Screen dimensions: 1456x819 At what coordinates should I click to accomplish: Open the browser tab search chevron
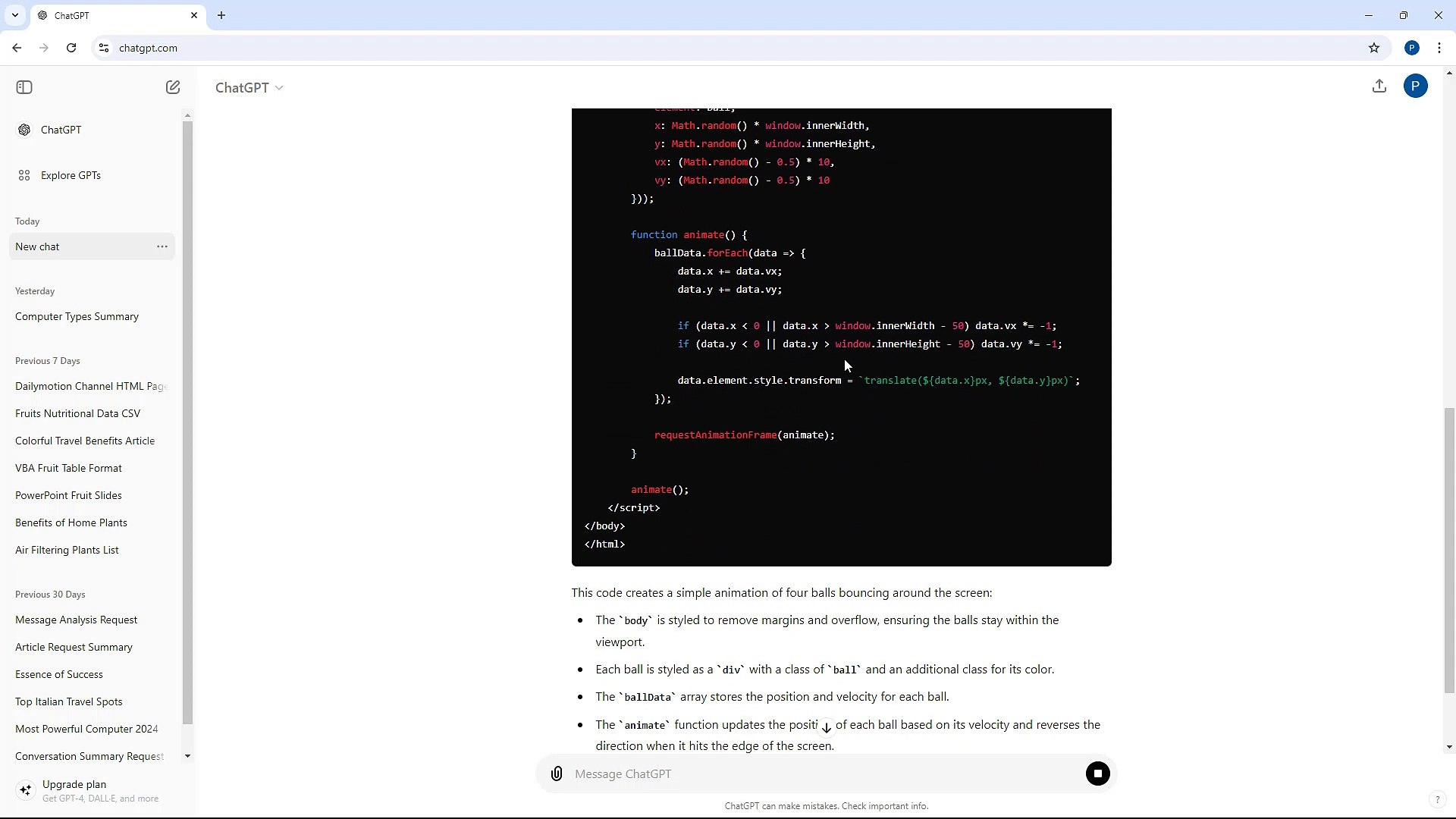pyautogui.click(x=15, y=15)
